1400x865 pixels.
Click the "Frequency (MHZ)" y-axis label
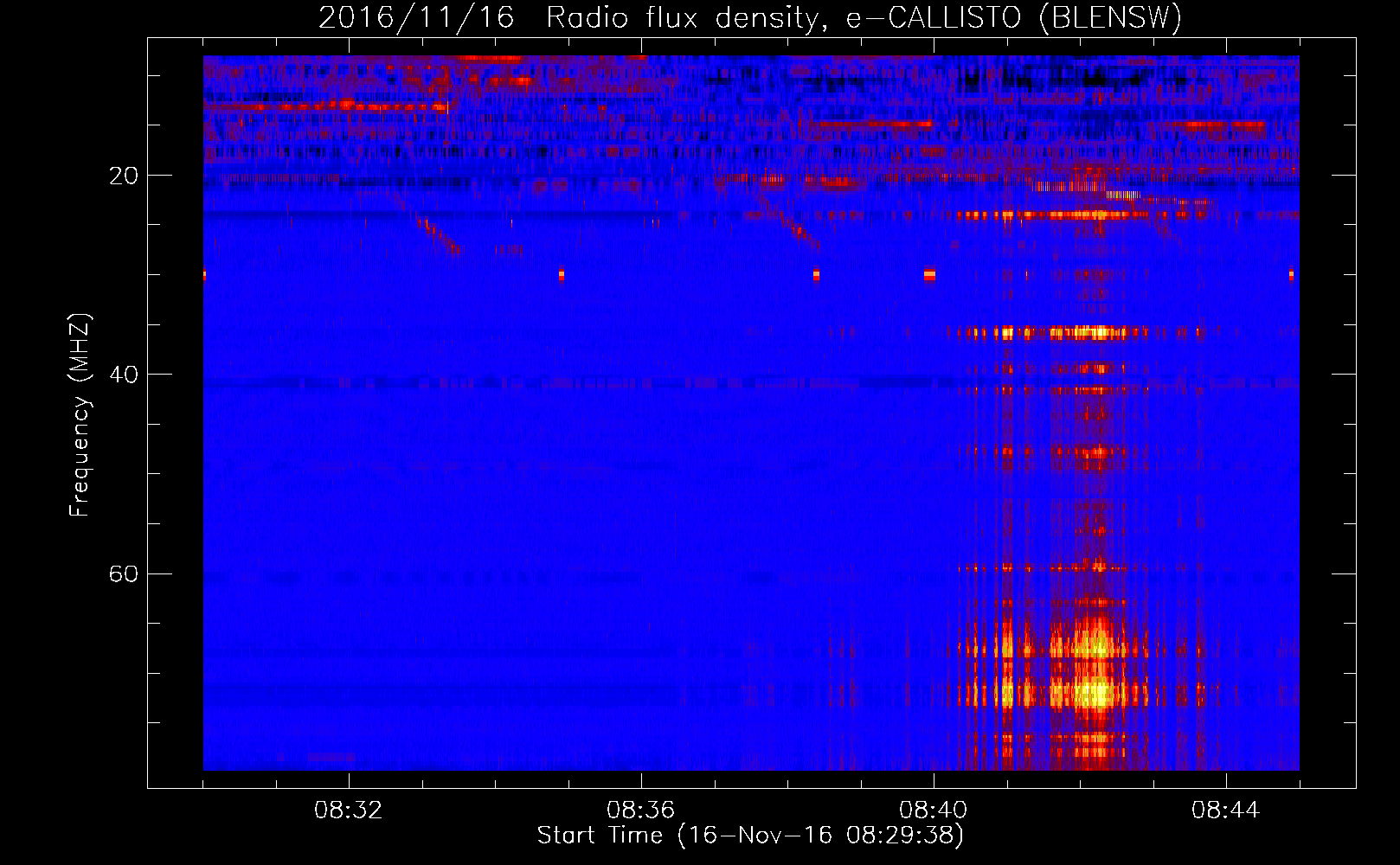[x=80, y=415]
